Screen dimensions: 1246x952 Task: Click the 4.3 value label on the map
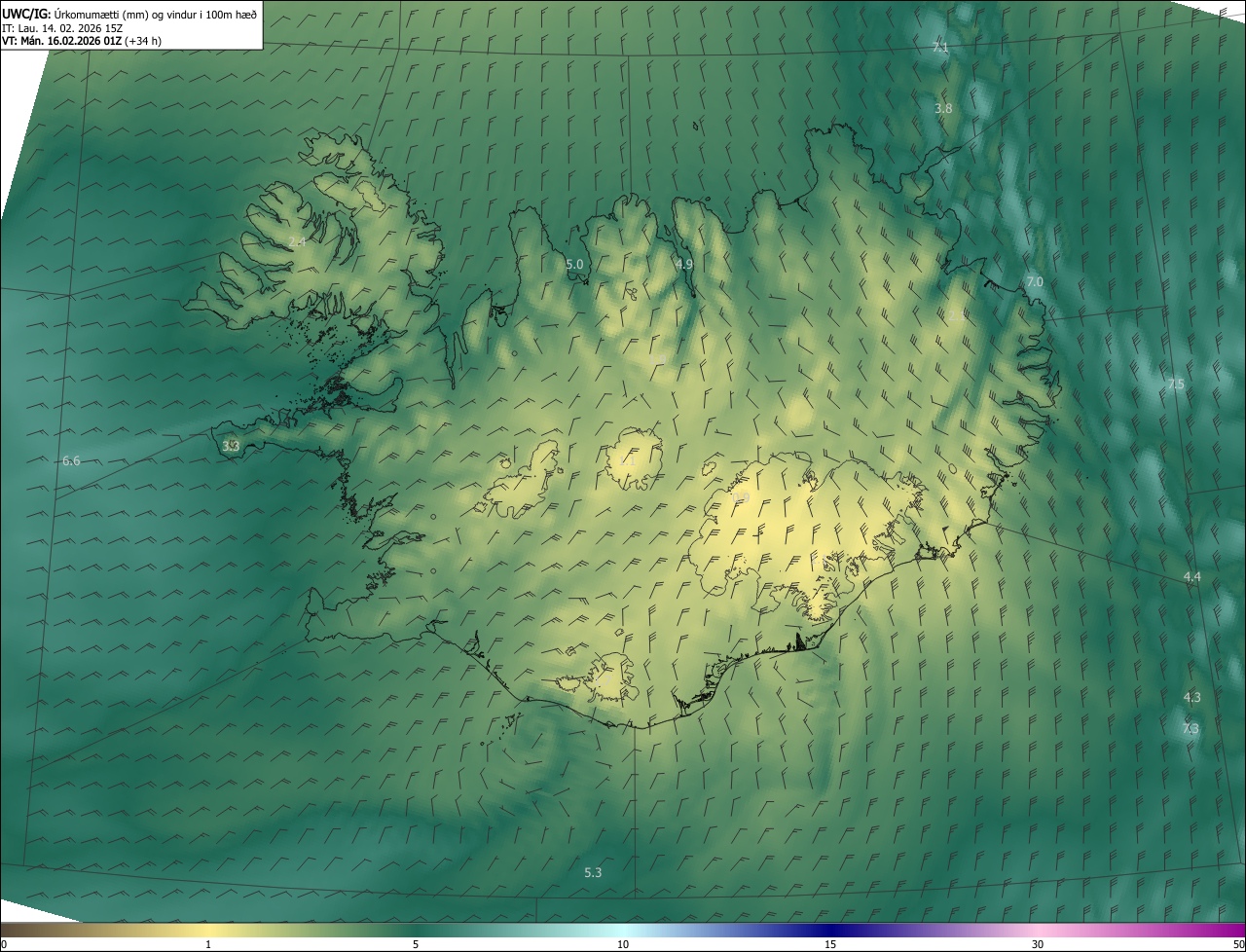(x=1192, y=697)
